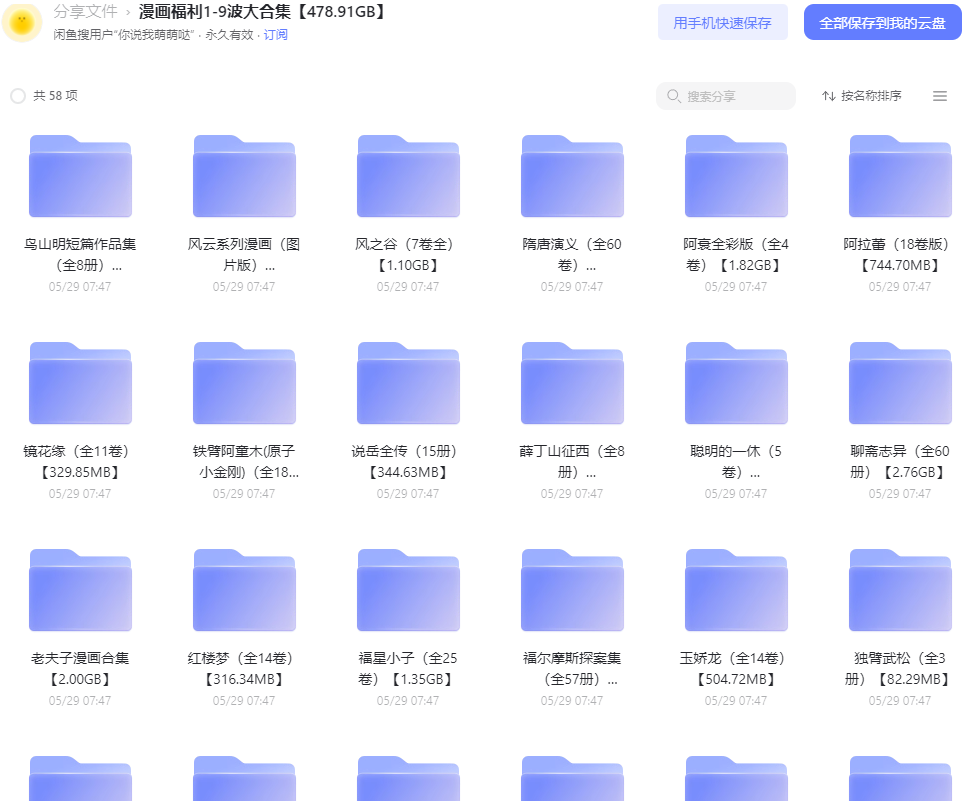This screenshot has width=971, height=801.
Task: Open the 薛丁山征西 folder icon
Action: click(x=572, y=383)
